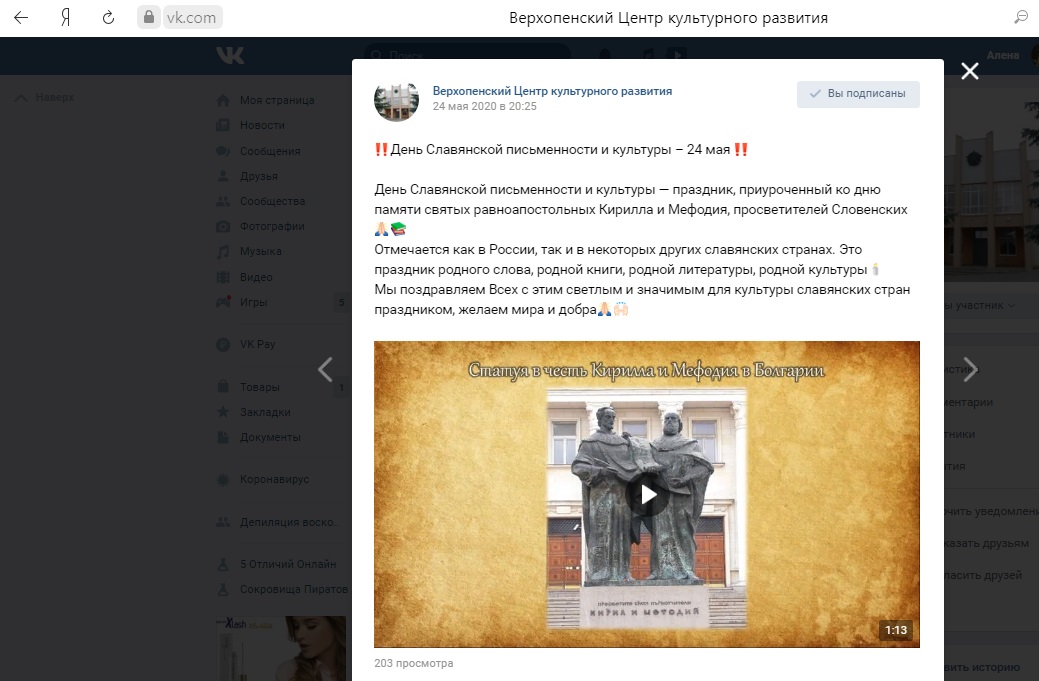Click Наверх to jump to top
The width and height of the screenshot is (1039, 681).
45,97
